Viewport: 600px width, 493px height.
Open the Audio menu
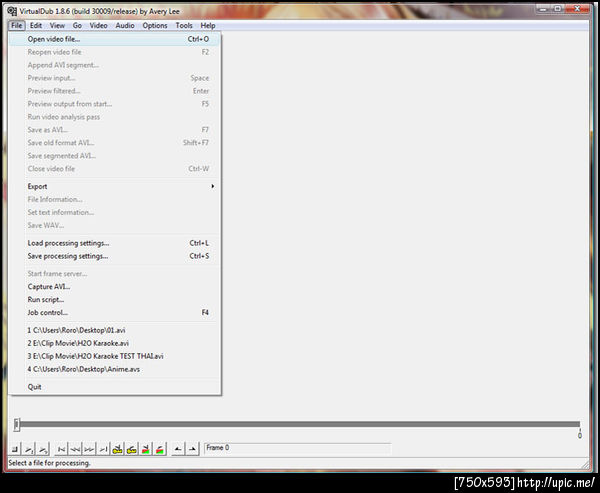point(125,26)
